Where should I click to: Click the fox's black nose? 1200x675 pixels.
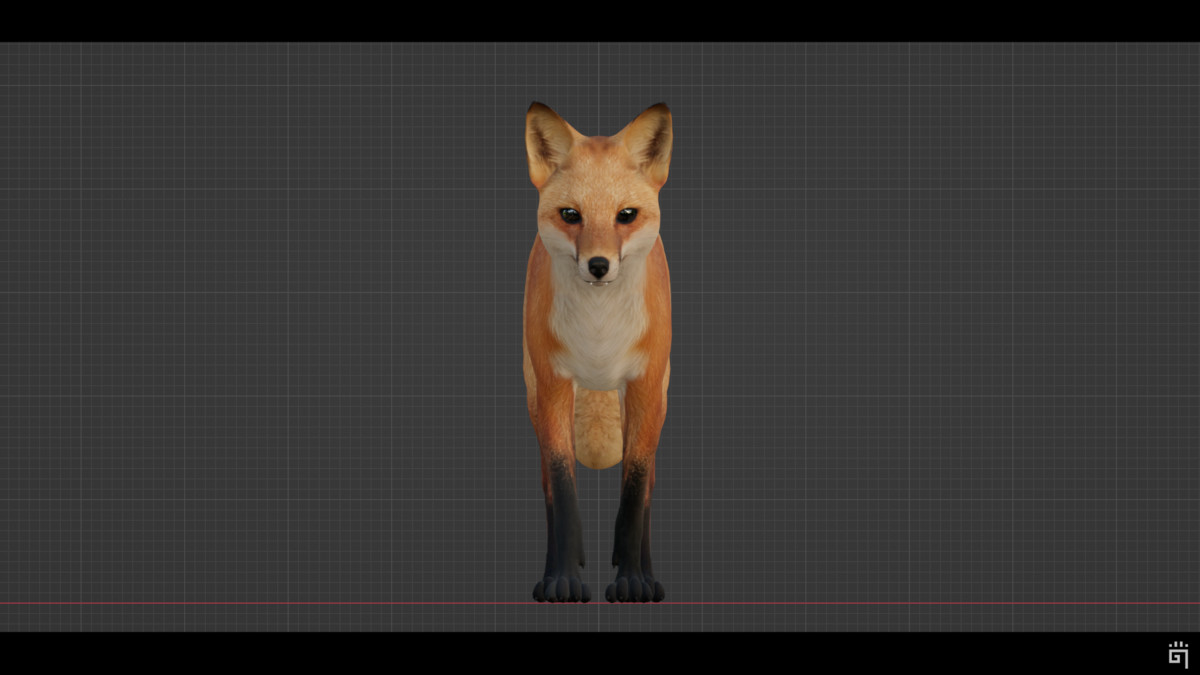597,268
